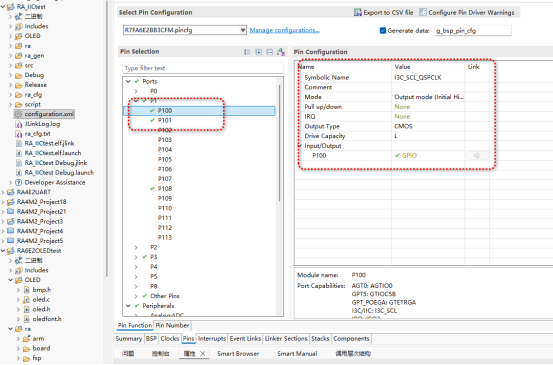Open Configure Pin Driver Warnings
Image resolution: width=553 pixels, height=365 pixels.
pyautogui.click(x=467, y=13)
